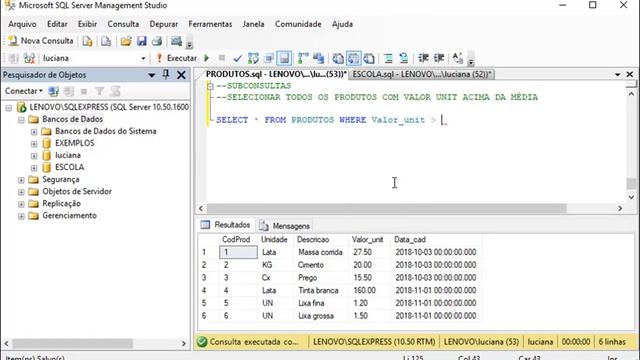Screen dimensions: 640x360
Task: Collapse the Bancos de Dados folder
Action: (x=21, y=120)
